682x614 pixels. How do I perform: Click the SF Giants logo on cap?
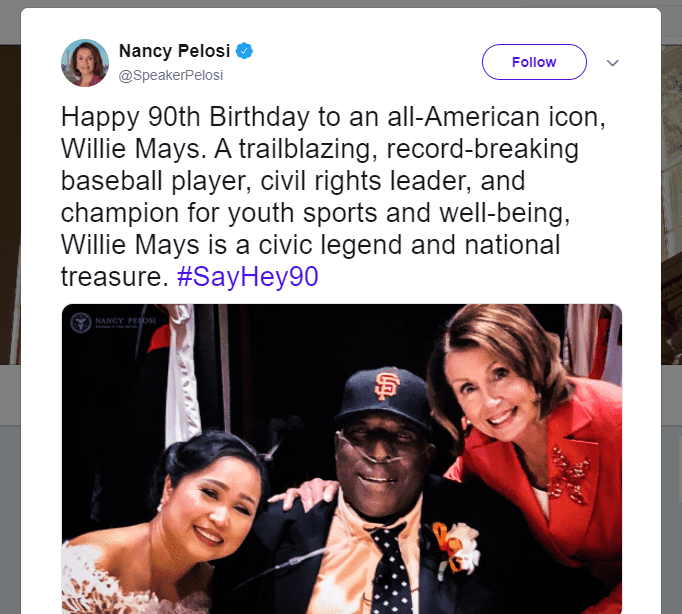[x=387, y=384]
